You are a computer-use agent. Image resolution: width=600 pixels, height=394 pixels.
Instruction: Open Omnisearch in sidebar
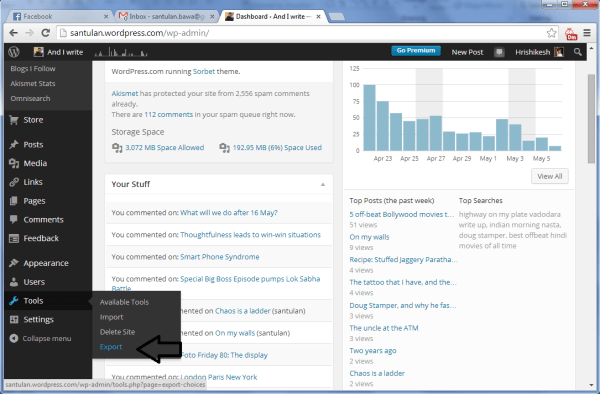30,98
